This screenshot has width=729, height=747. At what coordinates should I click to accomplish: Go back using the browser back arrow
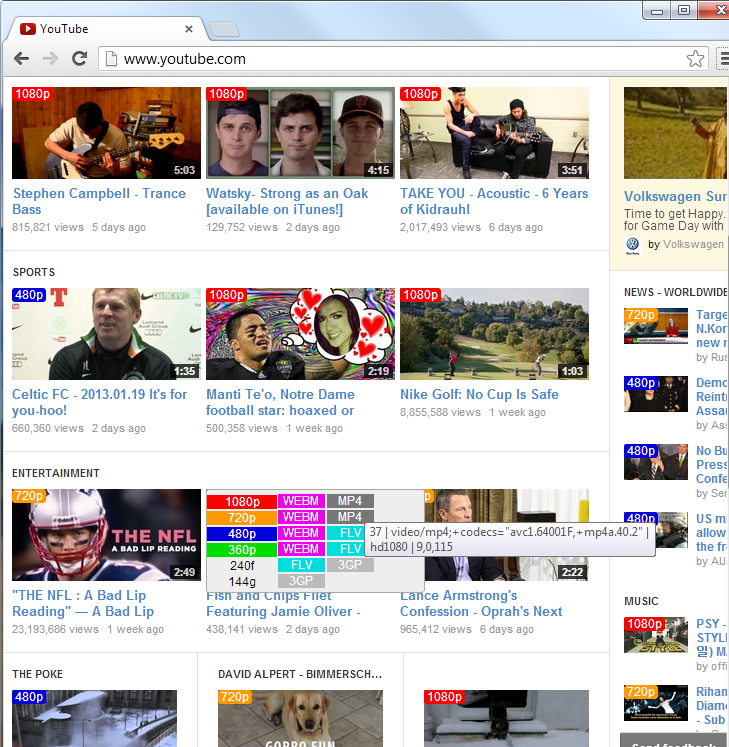pos(21,59)
